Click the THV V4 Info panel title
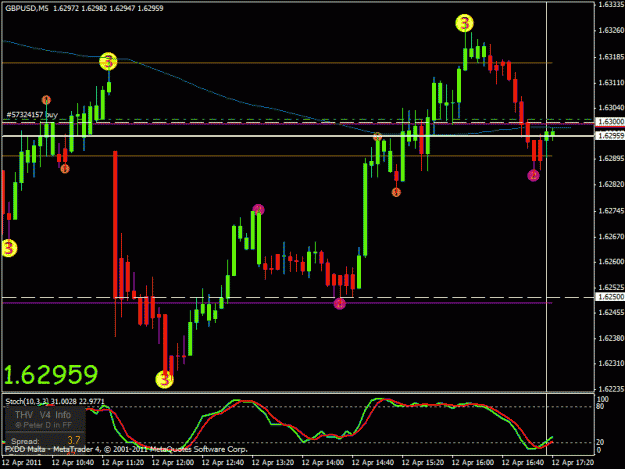 tap(43, 415)
